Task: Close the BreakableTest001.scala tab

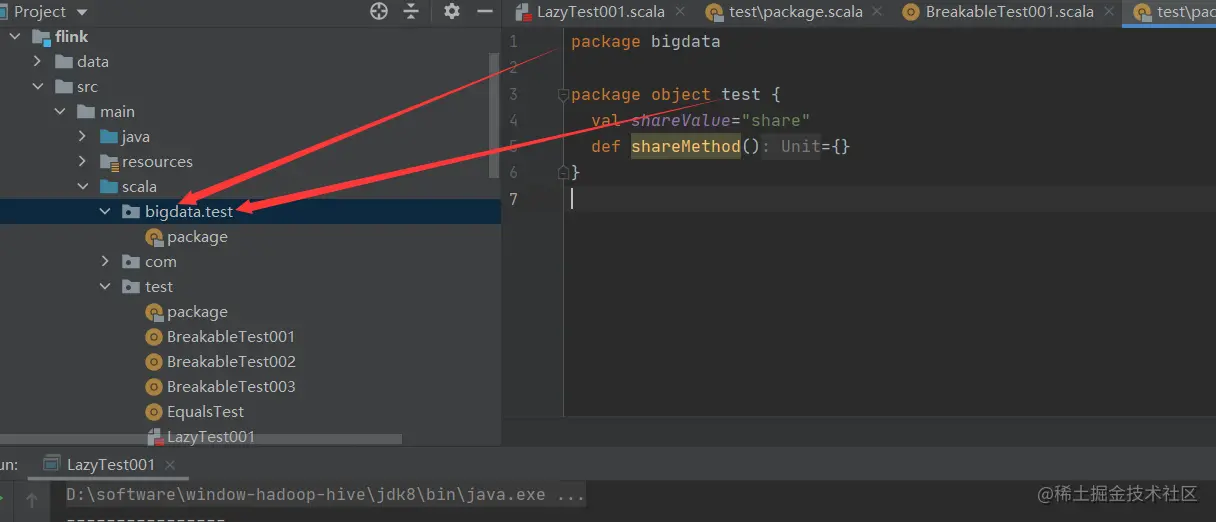Action: click(x=1108, y=12)
